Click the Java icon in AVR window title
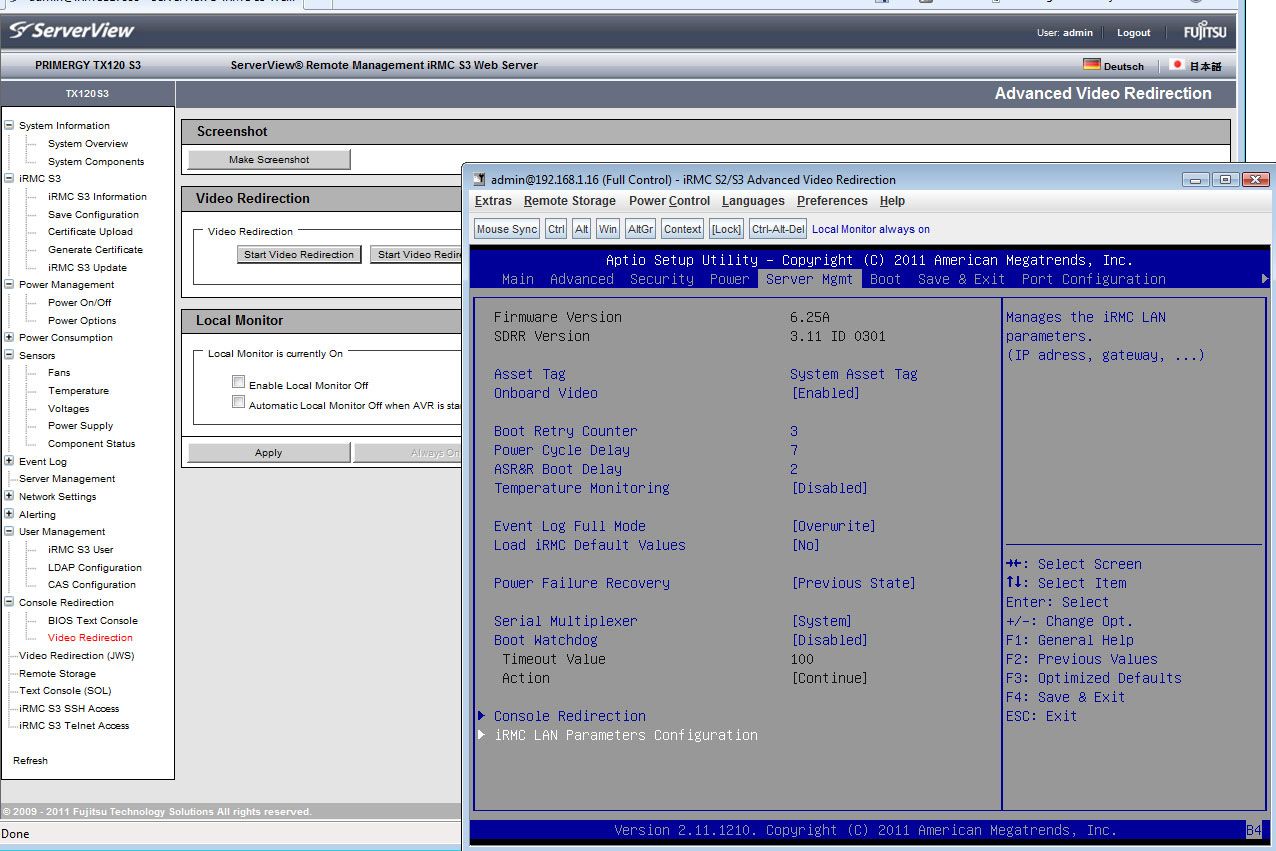Viewport: 1276px width, 851px height. [481, 180]
